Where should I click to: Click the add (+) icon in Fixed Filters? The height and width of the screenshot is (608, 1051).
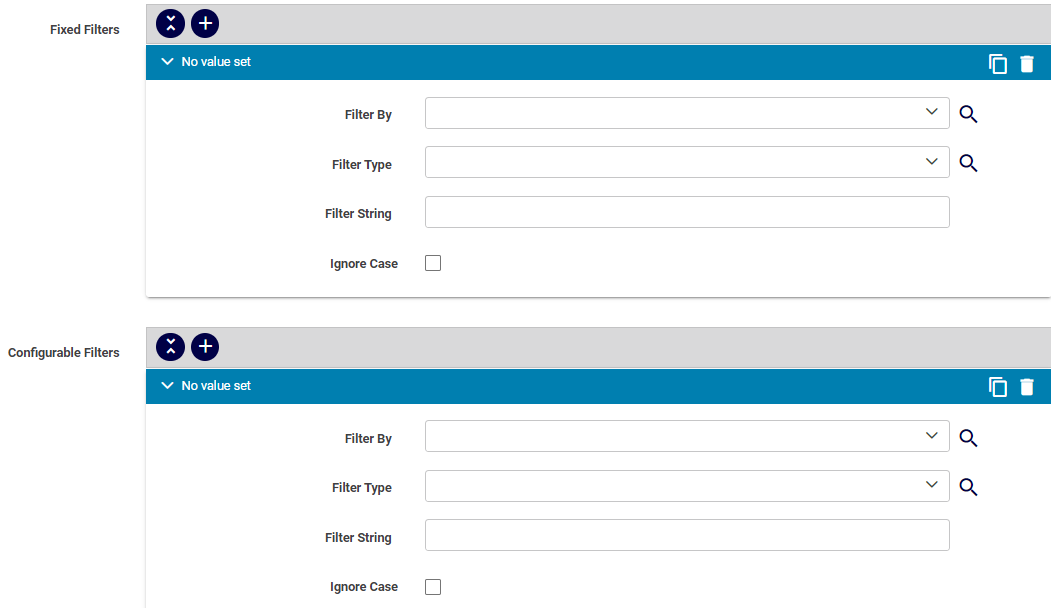(x=205, y=23)
